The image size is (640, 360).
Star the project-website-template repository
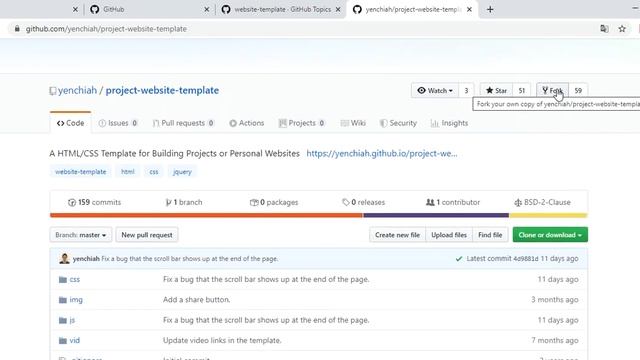[496, 91]
